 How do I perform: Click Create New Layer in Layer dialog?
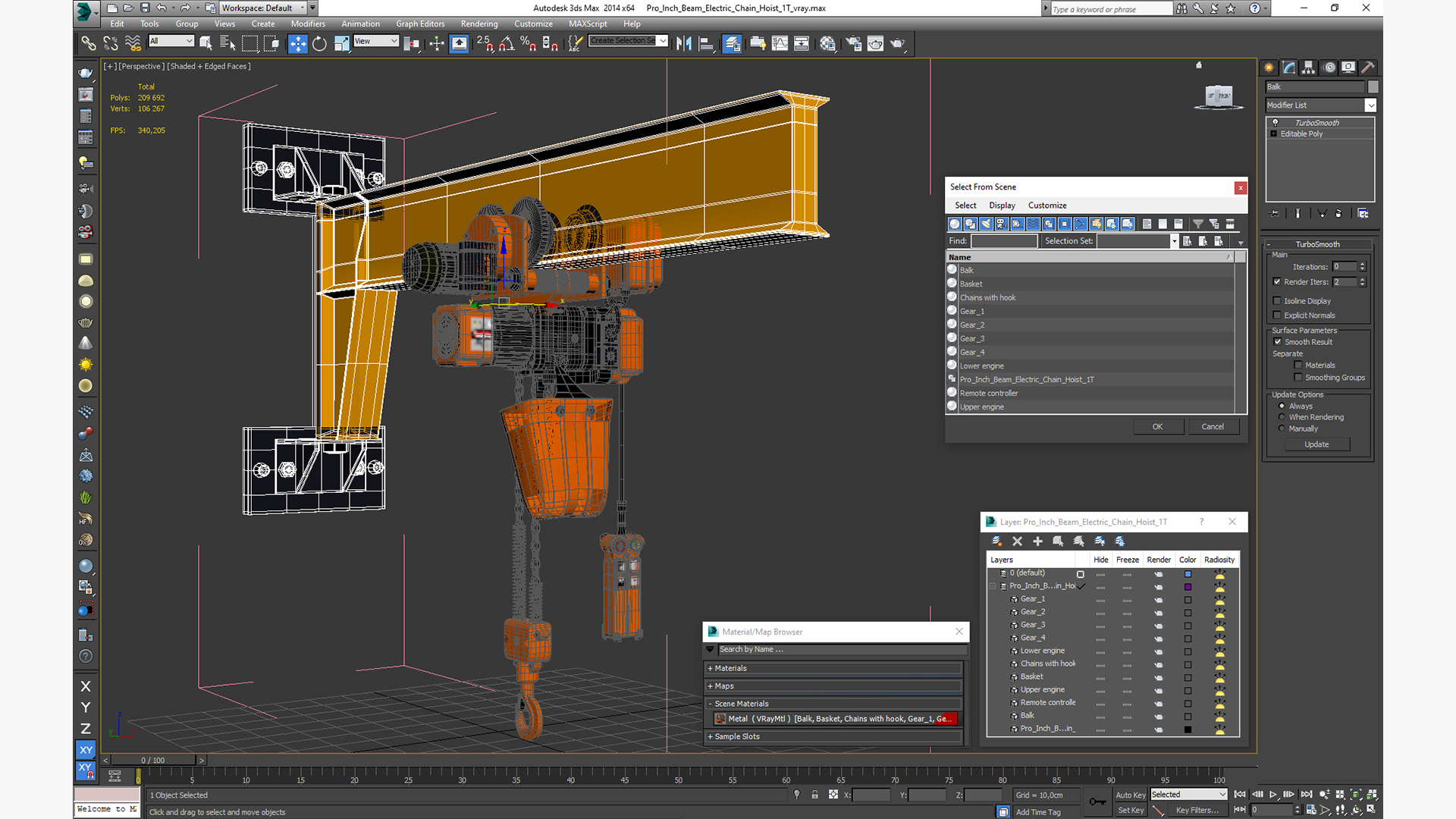coord(996,541)
